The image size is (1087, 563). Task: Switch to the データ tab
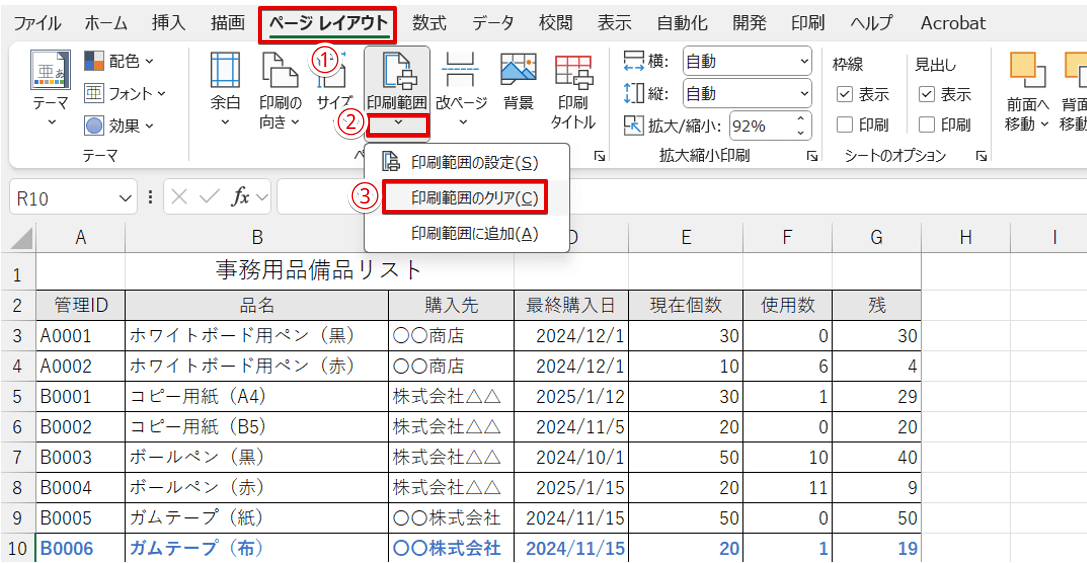pos(493,23)
